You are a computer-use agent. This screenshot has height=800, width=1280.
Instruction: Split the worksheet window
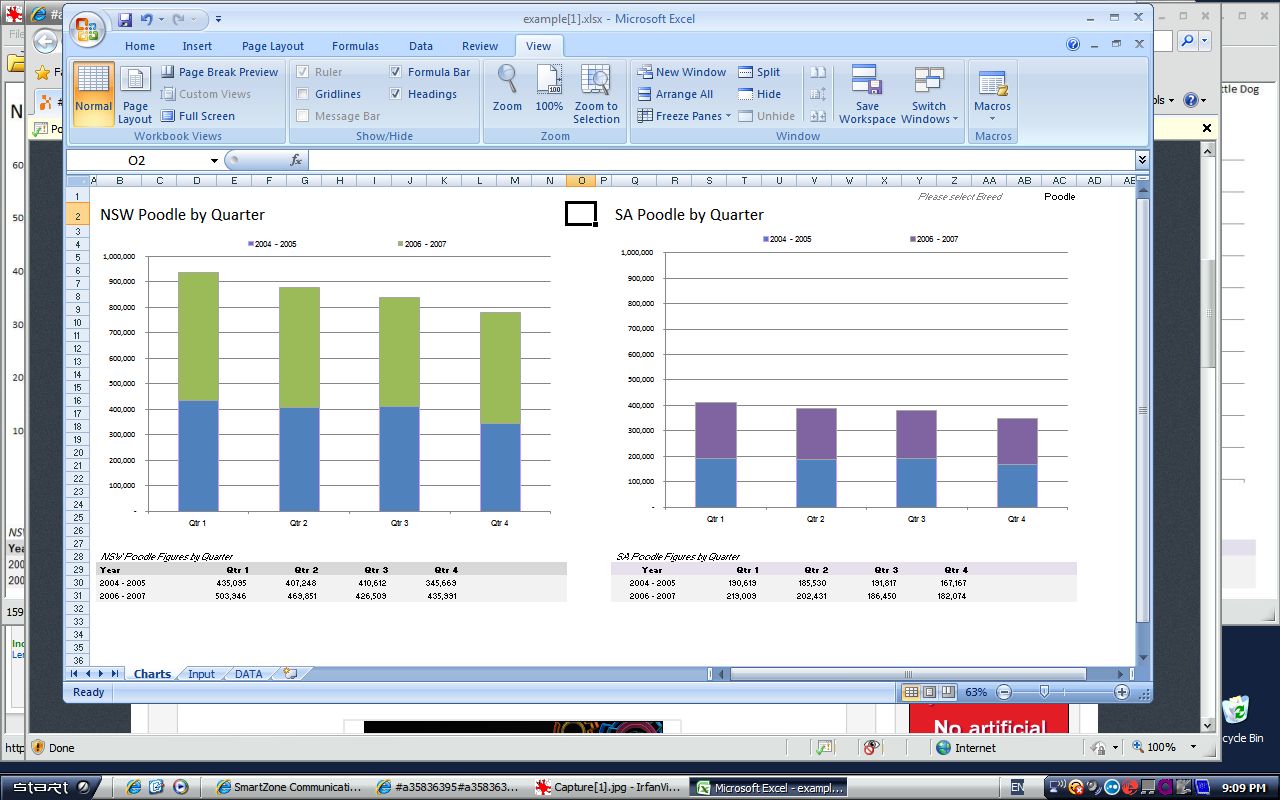click(759, 72)
